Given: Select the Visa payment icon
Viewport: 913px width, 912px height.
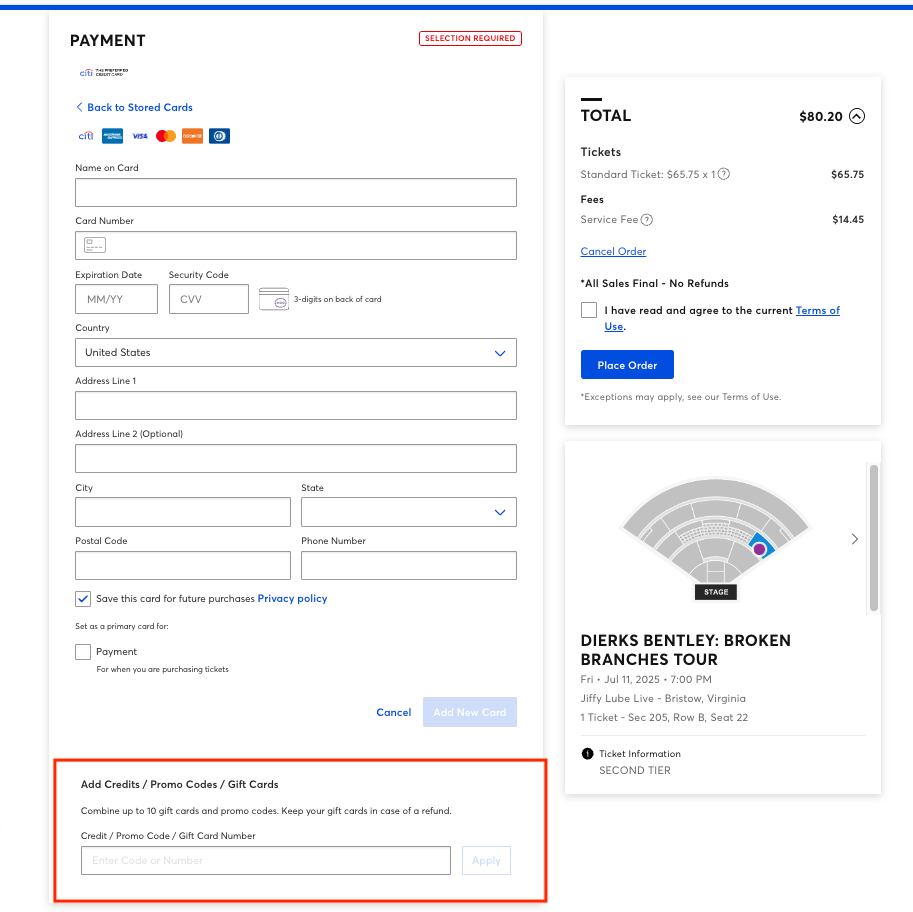Looking at the screenshot, I should tap(140, 136).
